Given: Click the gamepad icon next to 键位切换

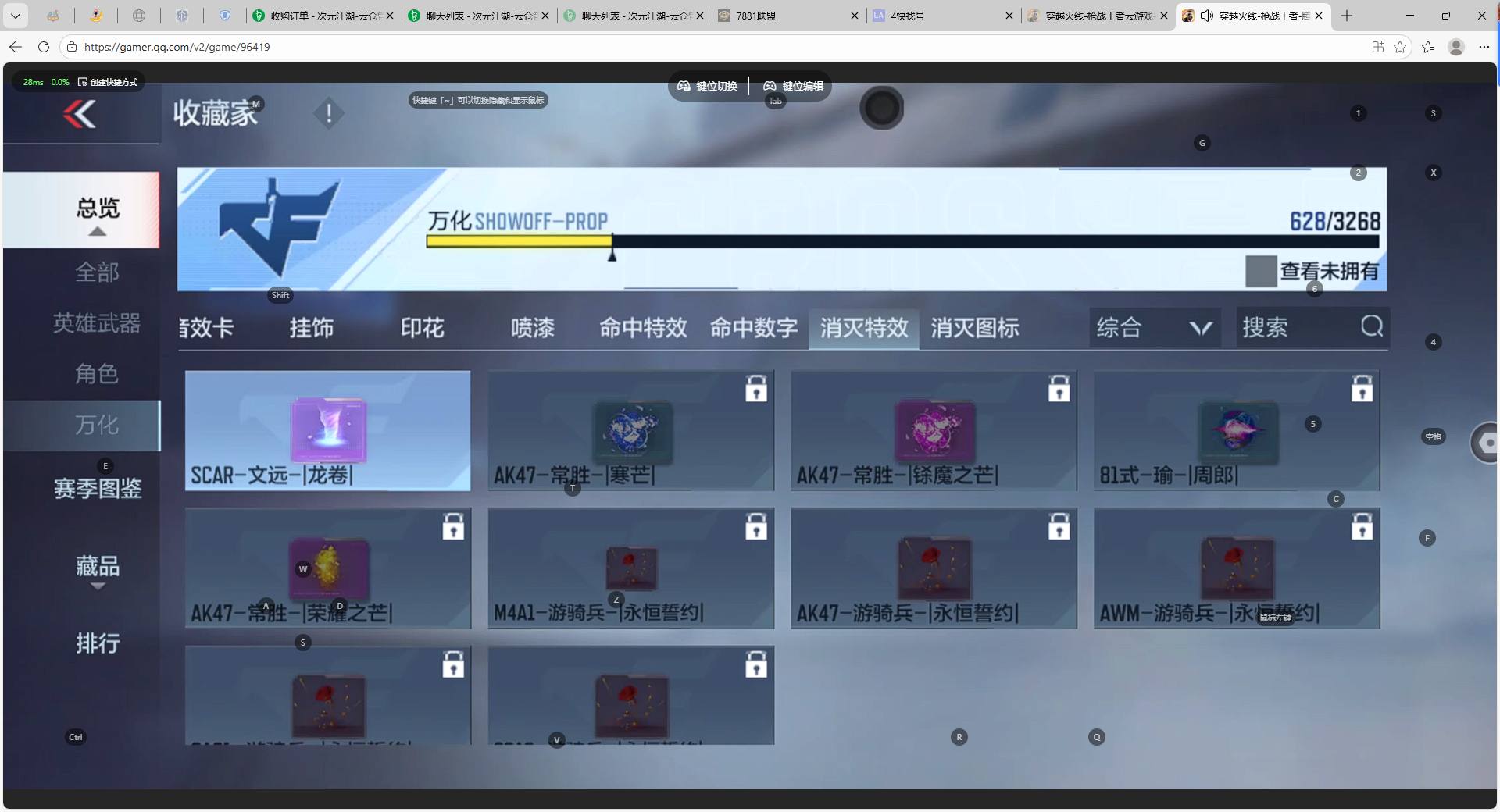Looking at the screenshot, I should tap(684, 86).
